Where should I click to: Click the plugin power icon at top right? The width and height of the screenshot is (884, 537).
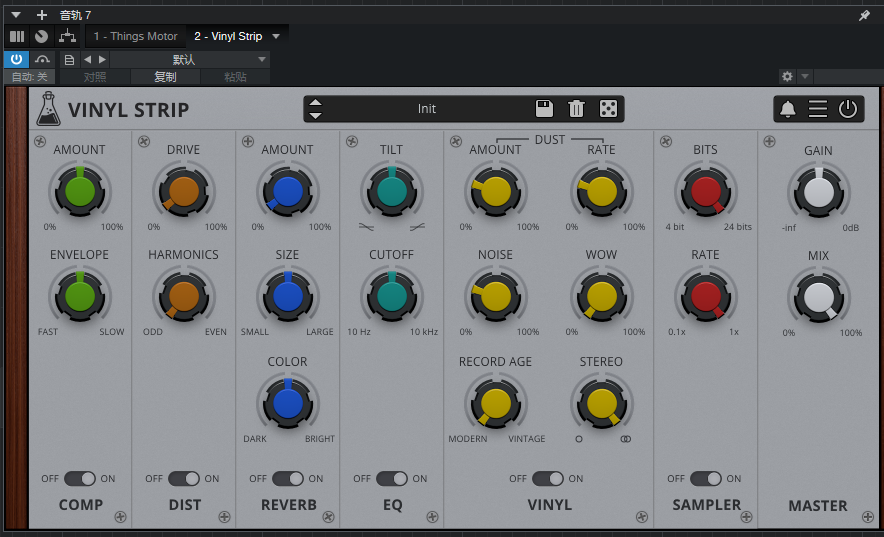[847, 109]
